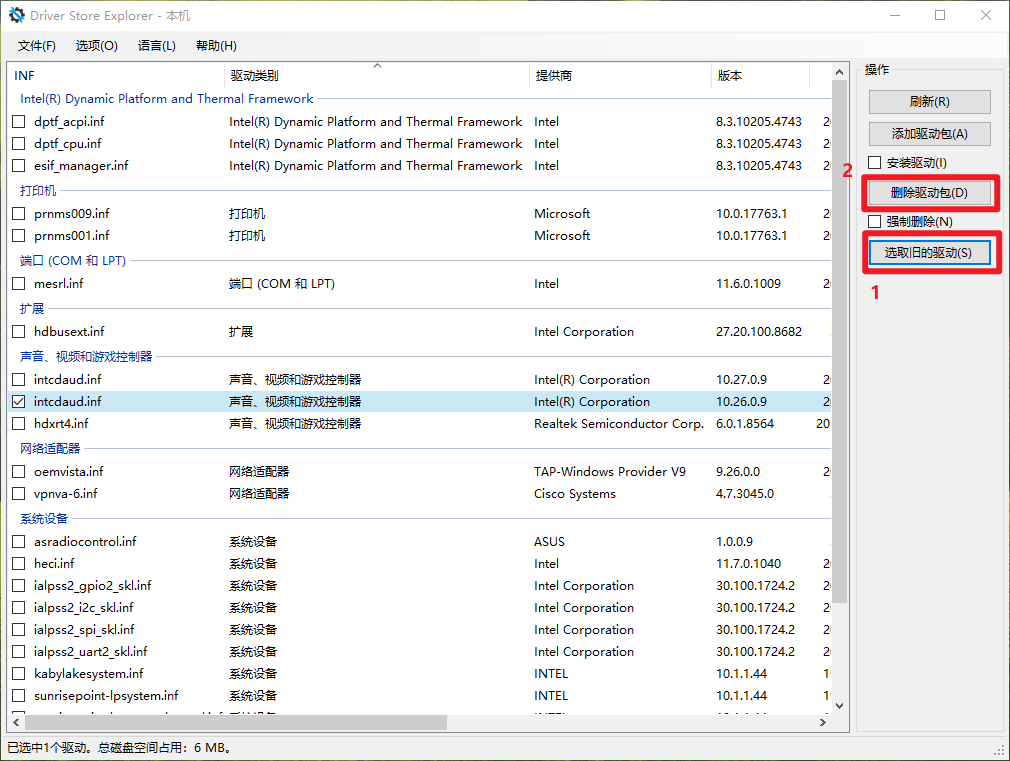This screenshot has width=1010, height=761.
Task: Collapse the 打印机 group header
Action: 38,190
